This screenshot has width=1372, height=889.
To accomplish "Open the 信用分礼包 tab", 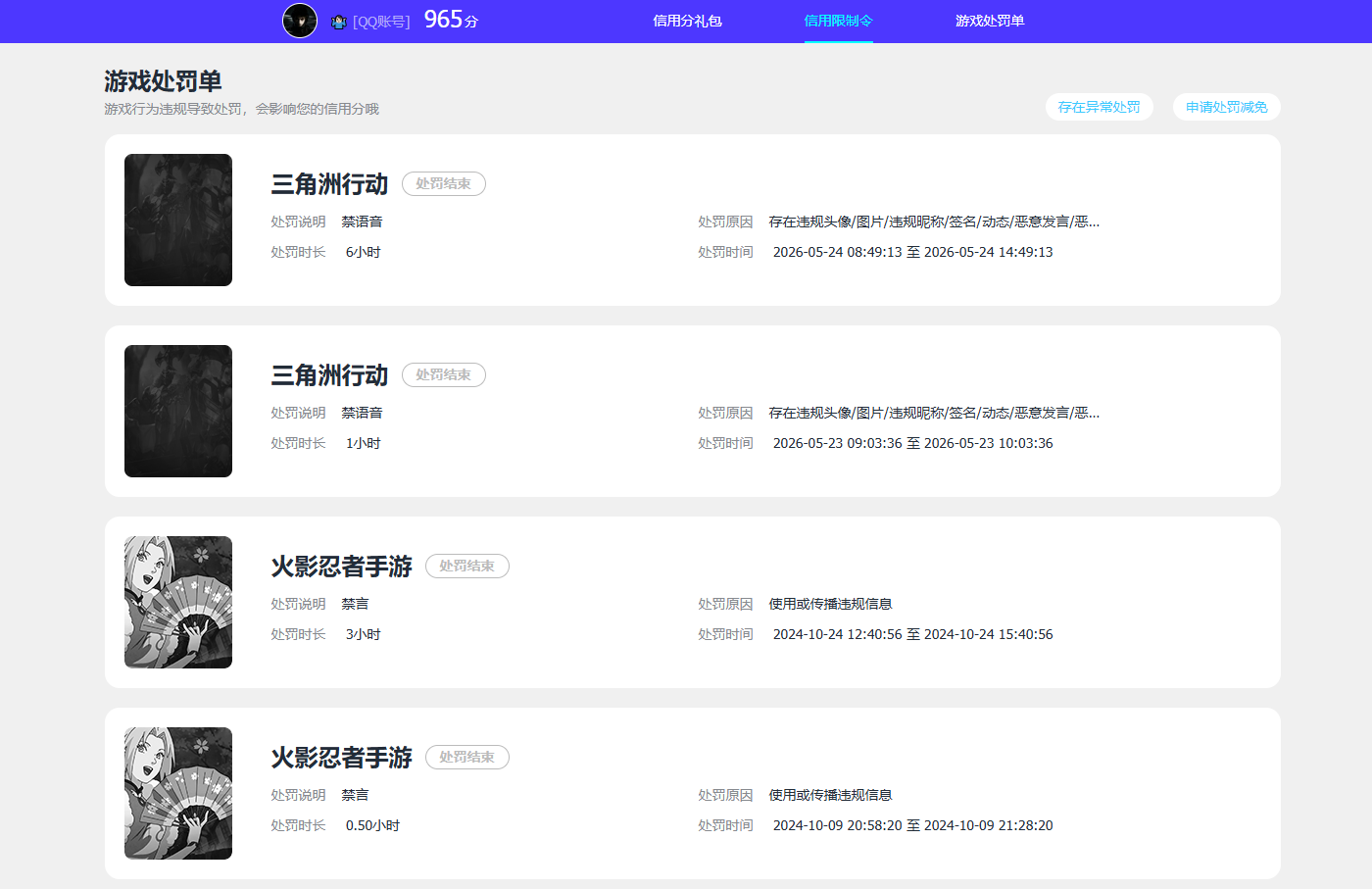I will coord(688,21).
